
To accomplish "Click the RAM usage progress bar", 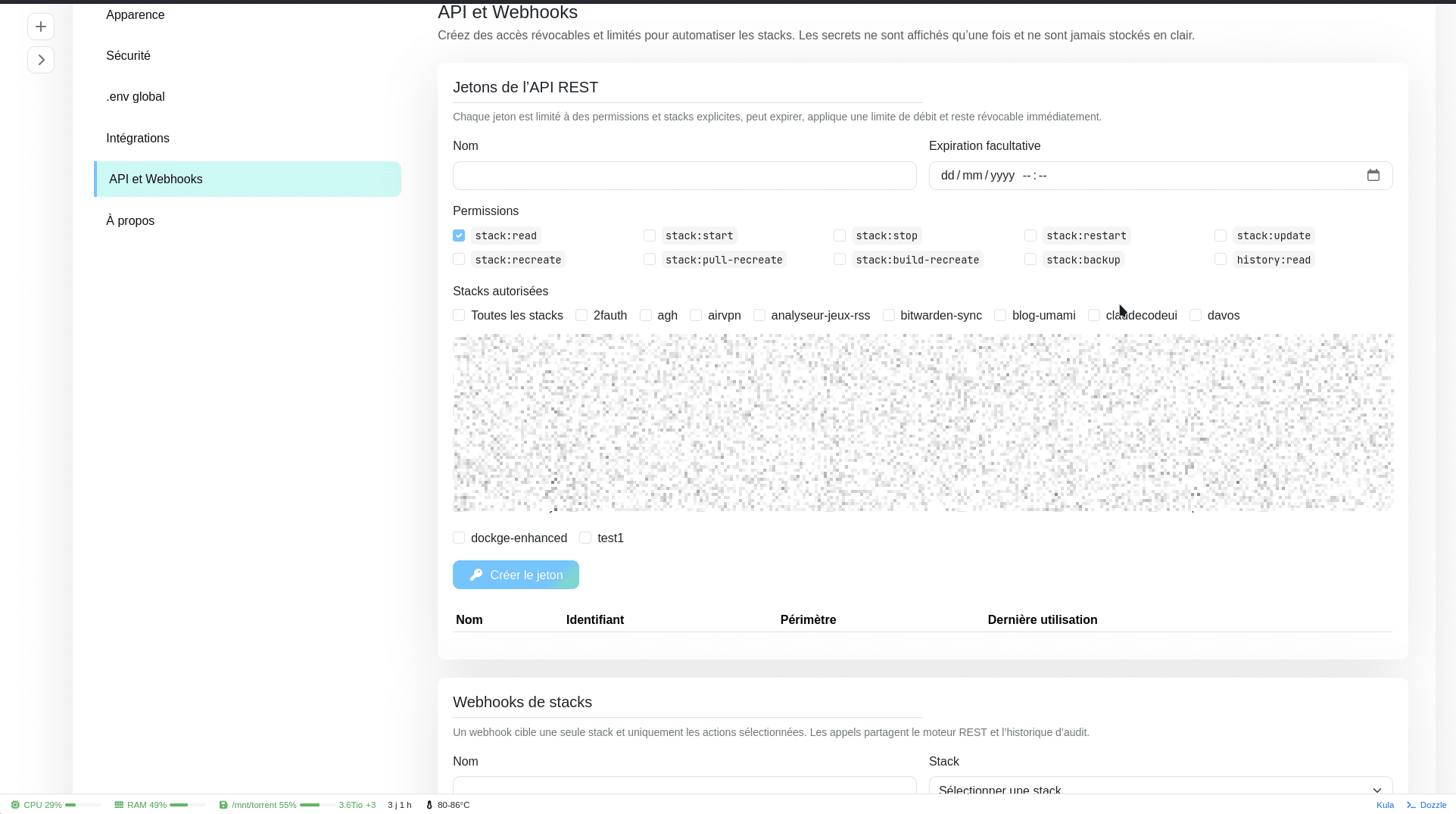I will (x=187, y=805).
